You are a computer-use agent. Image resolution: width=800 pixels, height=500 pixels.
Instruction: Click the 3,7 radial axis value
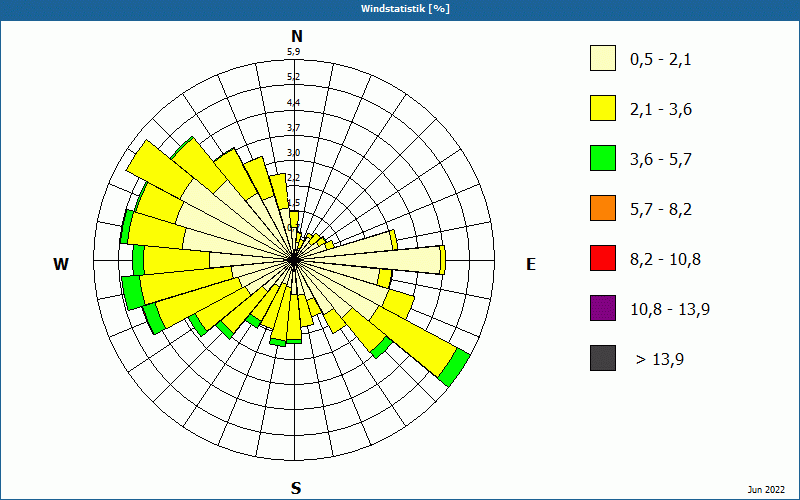tap(293, 128)
